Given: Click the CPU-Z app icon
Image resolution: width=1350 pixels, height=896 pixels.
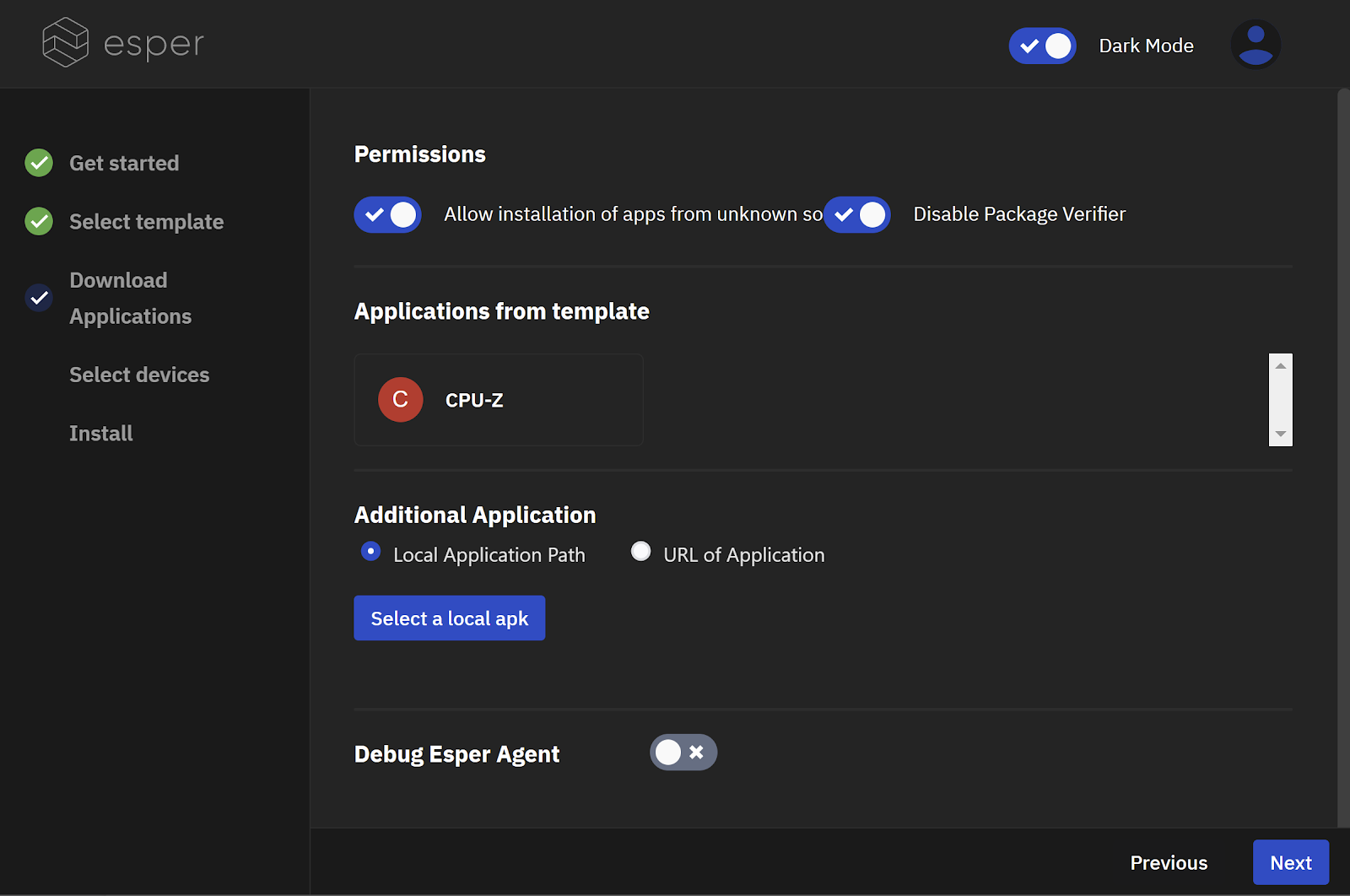Looking at the screenshot, I should tap(400, 399).
